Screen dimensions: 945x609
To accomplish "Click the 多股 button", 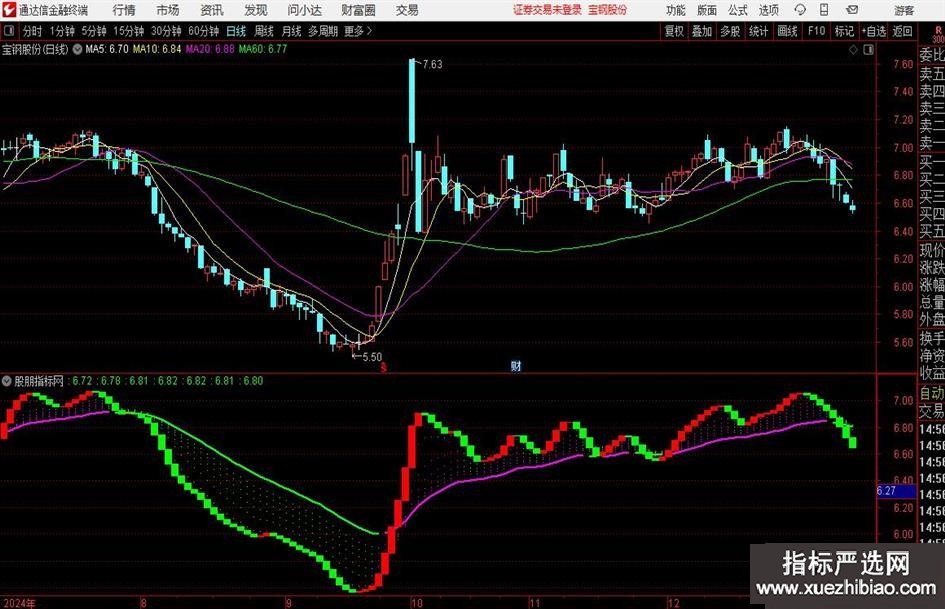I will coord(730,31).
